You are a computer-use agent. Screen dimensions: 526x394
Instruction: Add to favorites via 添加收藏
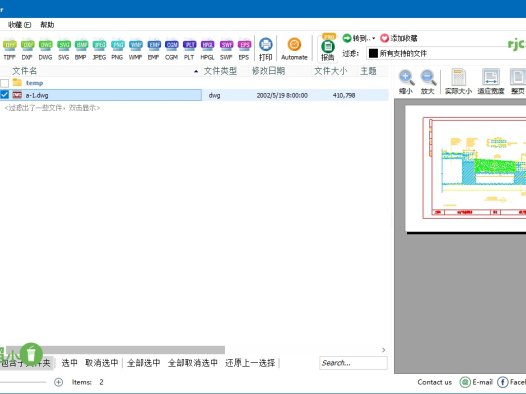tap(399, 38)
